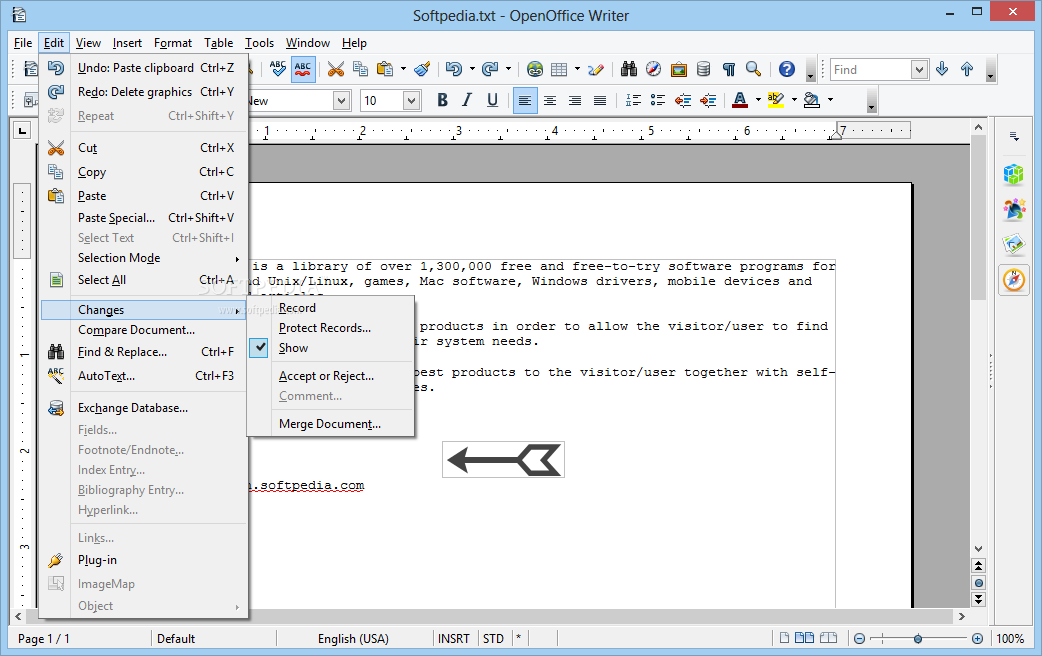Click the Hyperlink globe icon

tap(535, 69)
